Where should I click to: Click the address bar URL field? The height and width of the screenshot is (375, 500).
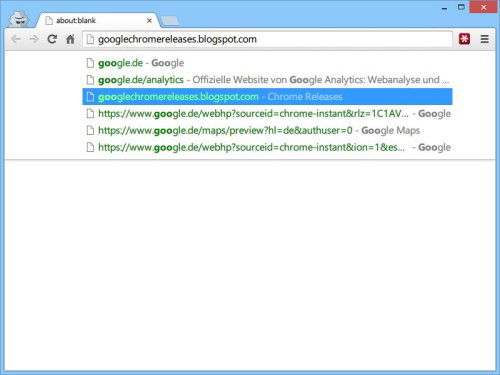[x=267, y=39]
